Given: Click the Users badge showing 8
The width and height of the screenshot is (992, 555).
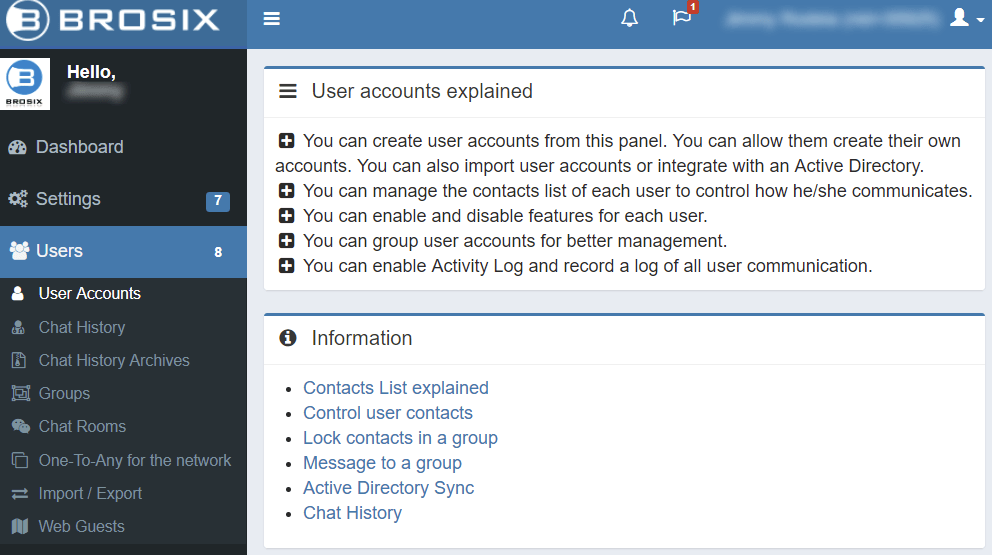Looking at the screenshot, I should pyautogui.click(x=218, y=252).
